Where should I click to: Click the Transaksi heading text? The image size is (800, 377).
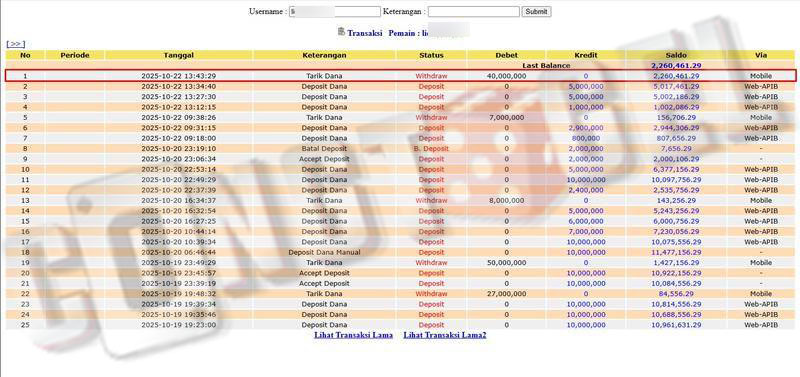click(365, 33)
